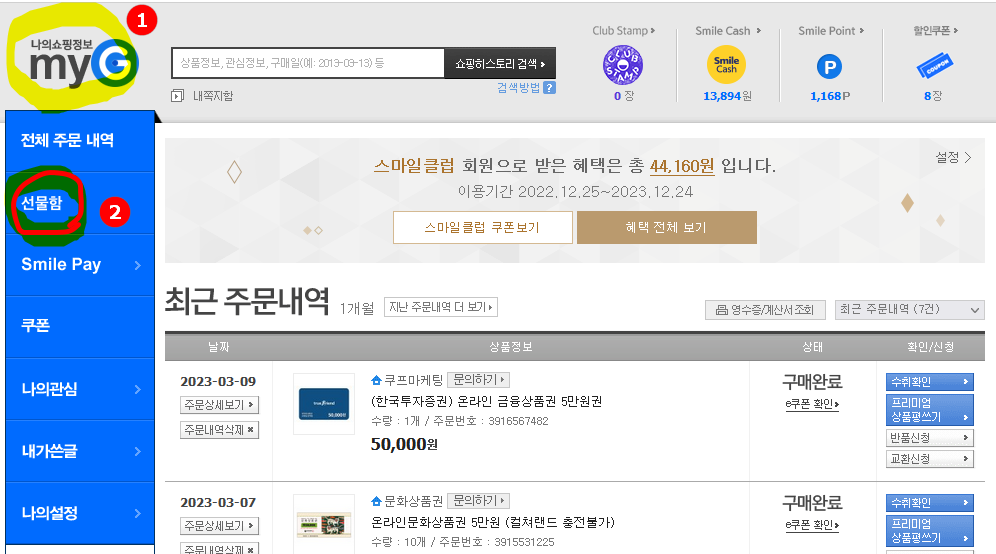Screen dimensions: 996x554
Task: Open 최근 주문내역 (7건) dropdown
Action: tap(910, 309)
